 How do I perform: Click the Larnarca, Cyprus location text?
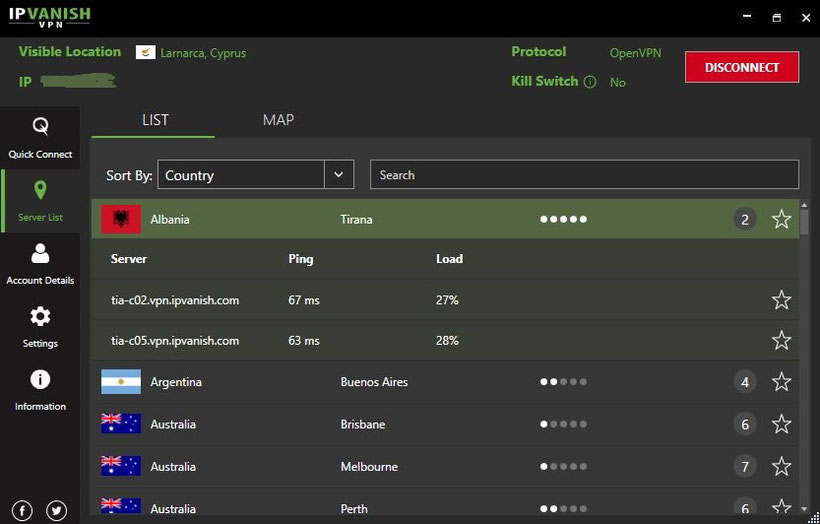coord(203,53)
